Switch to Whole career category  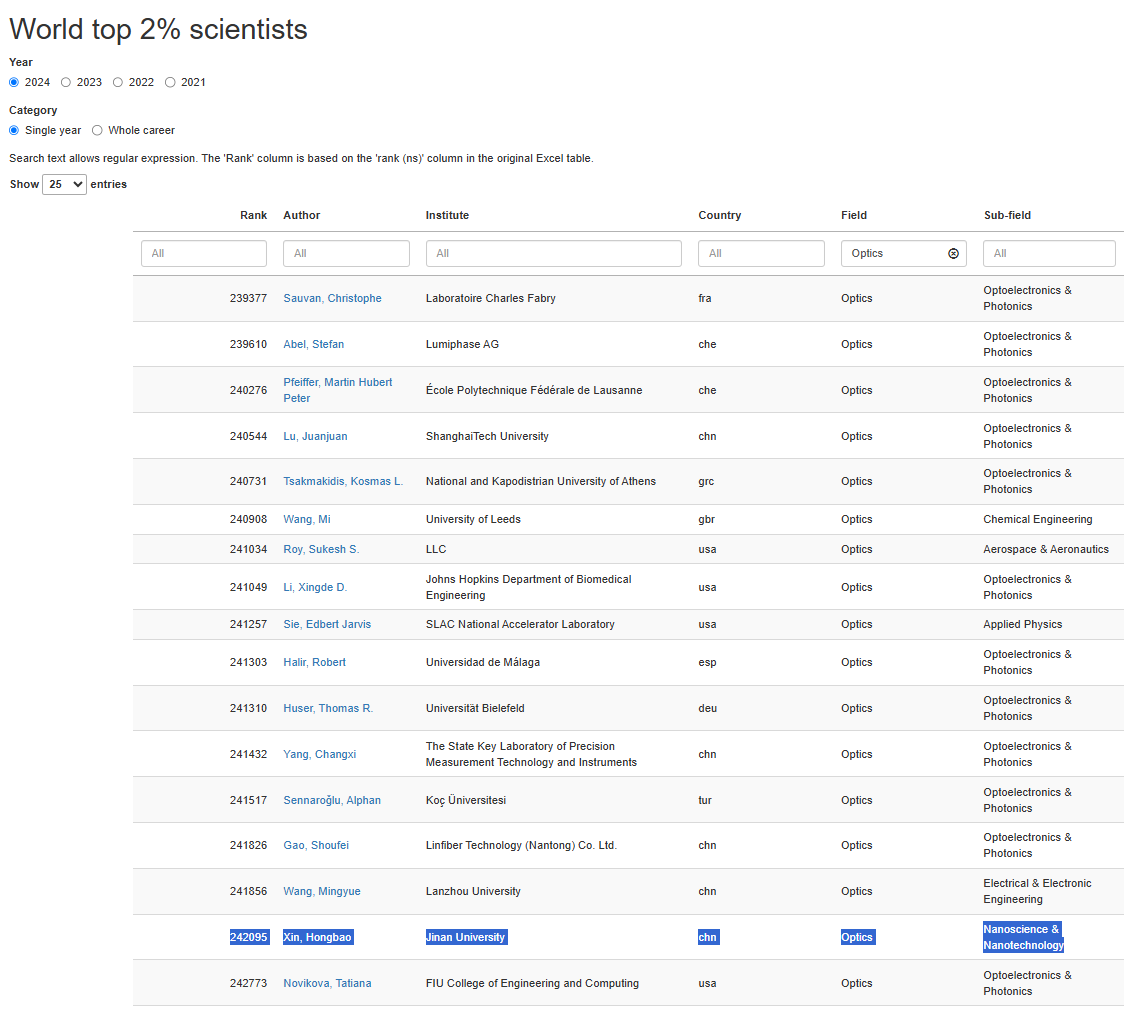[x=97, y=130]
